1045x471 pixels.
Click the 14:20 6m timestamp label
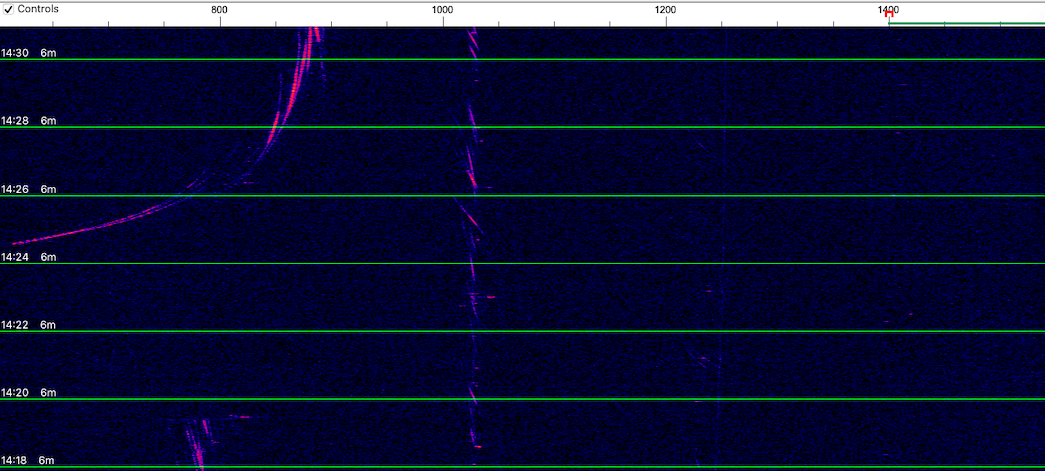[x=29, y=393]
